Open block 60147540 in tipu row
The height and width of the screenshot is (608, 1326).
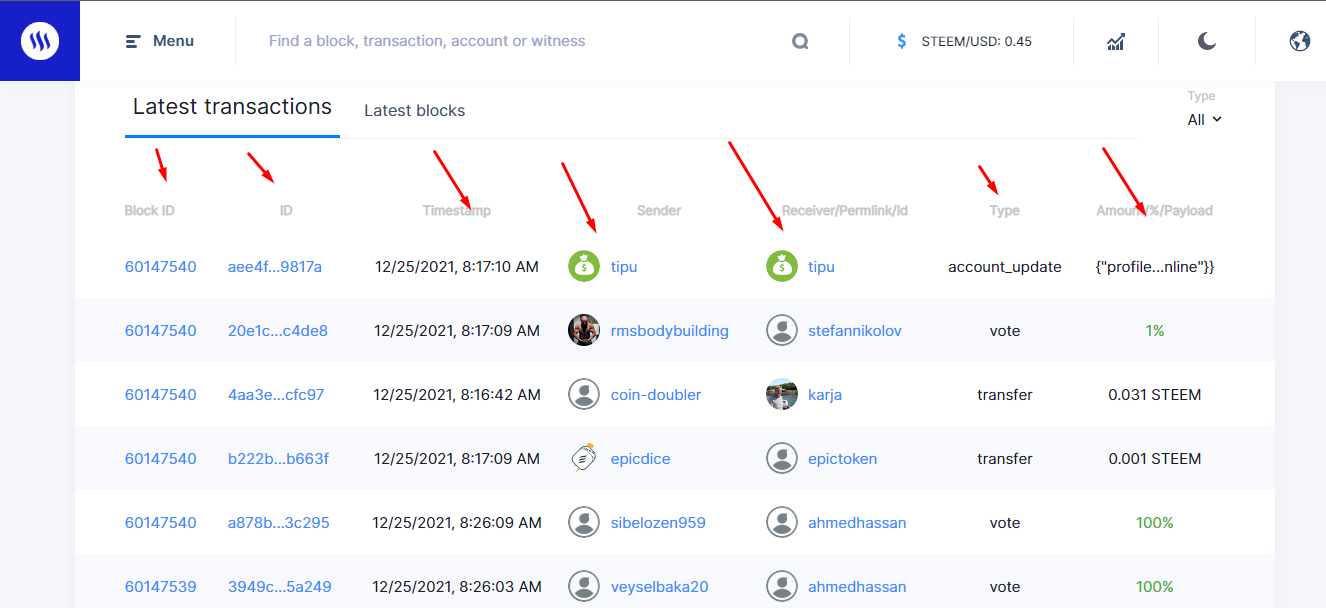point(161,267)
